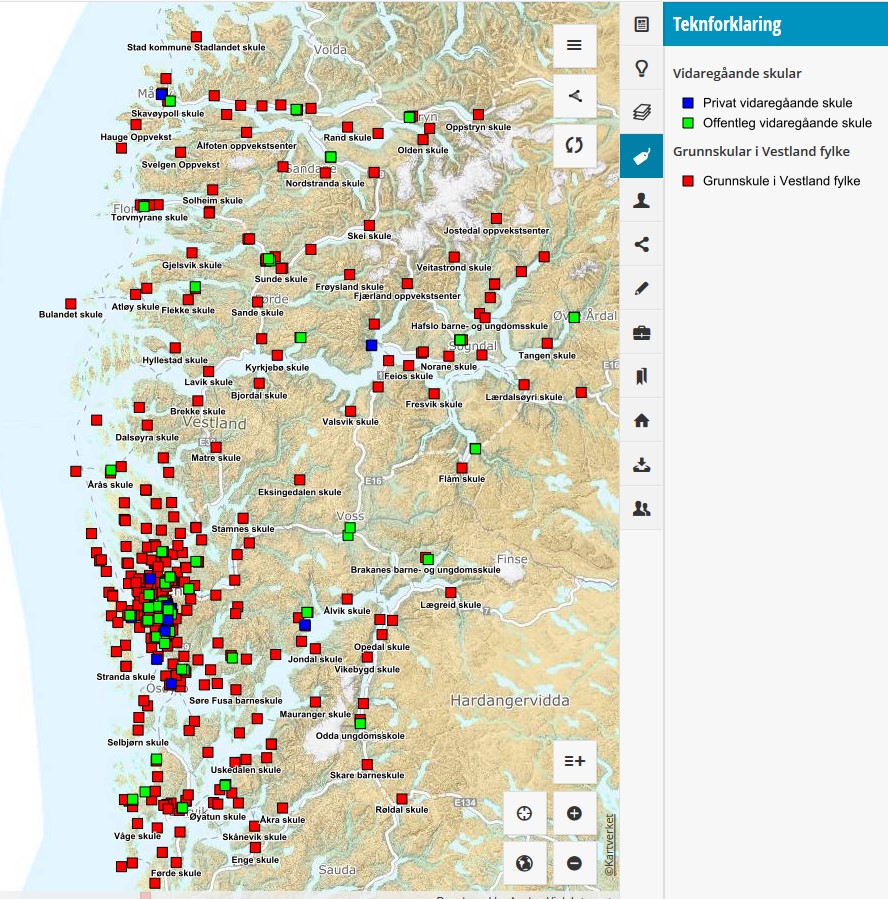Click the Kartverket attribution link
Image resolution: width=888 pixels, height=899 pixels.
(x=609, y=846)
